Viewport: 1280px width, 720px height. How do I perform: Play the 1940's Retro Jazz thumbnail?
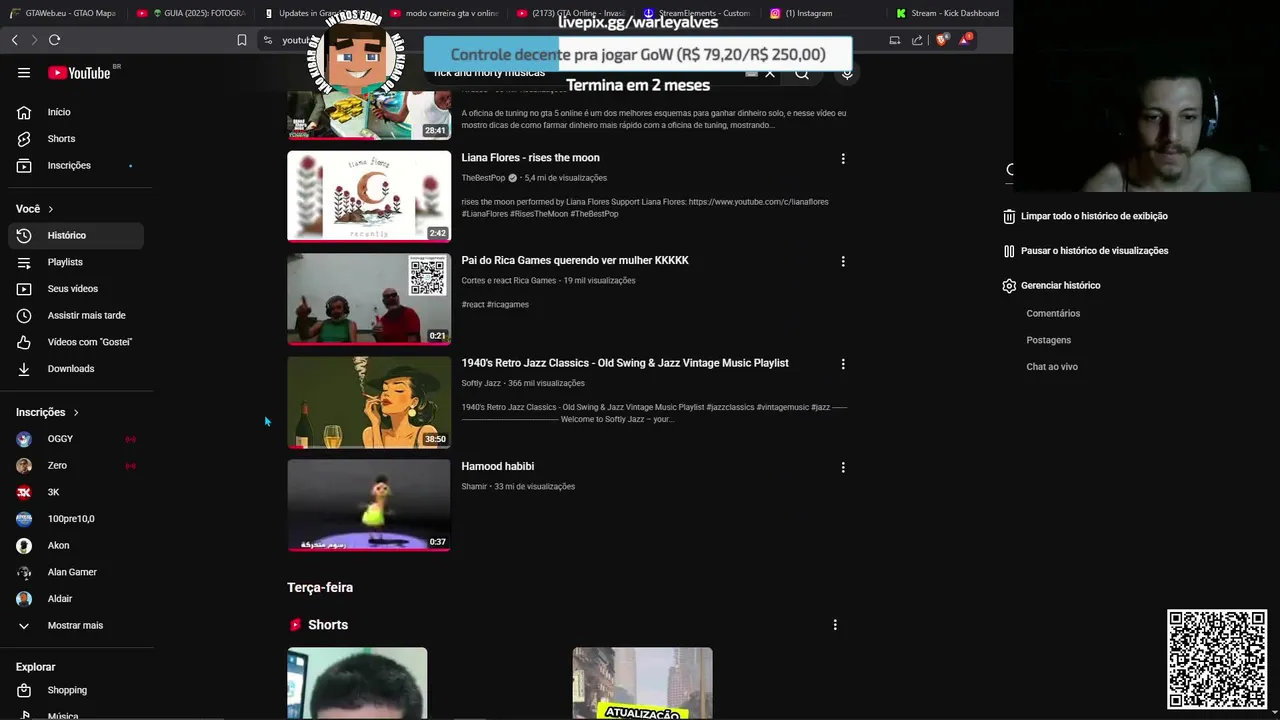(369, 402)
